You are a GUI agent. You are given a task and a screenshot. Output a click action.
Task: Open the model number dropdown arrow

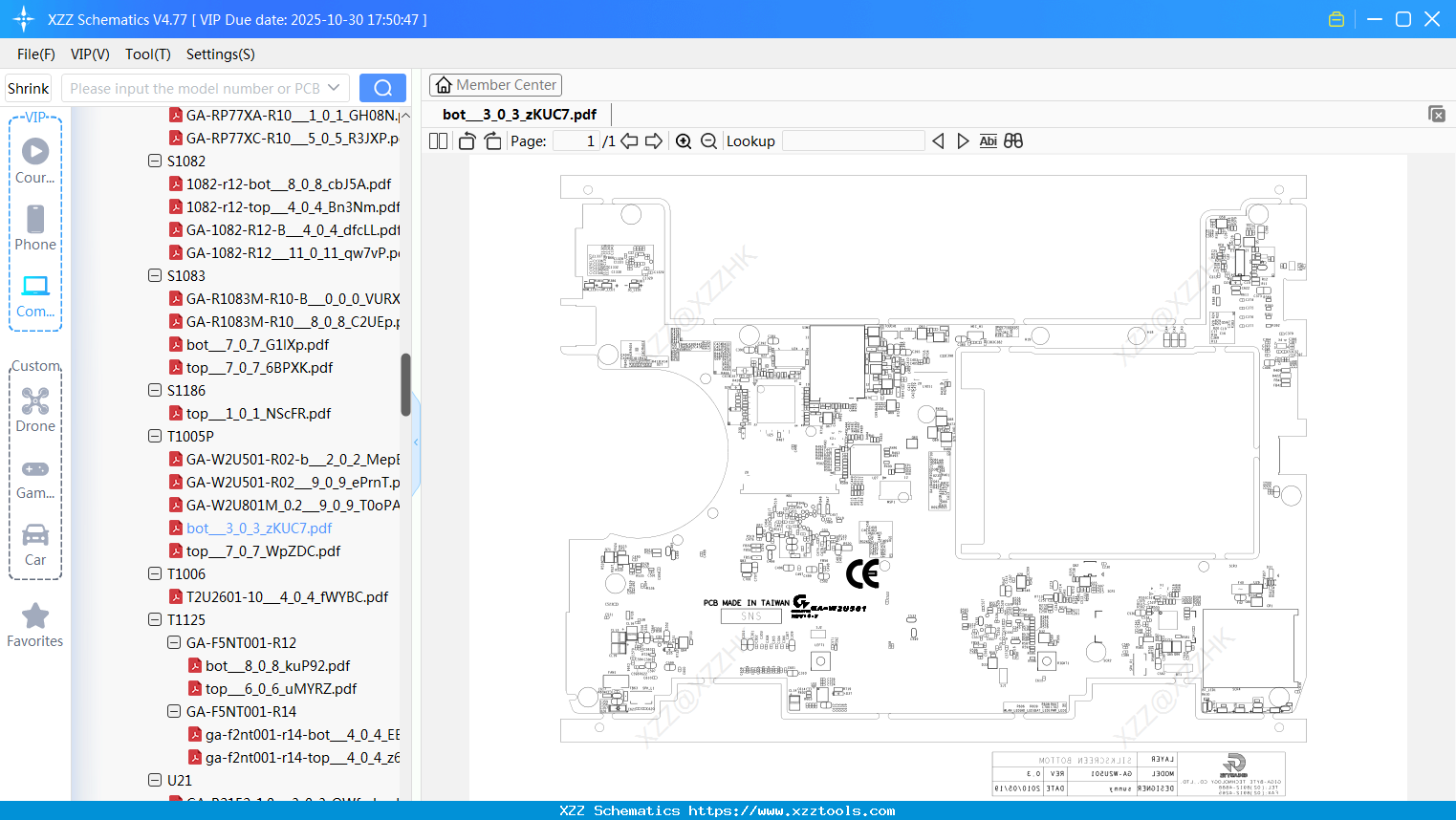[334, 88]
